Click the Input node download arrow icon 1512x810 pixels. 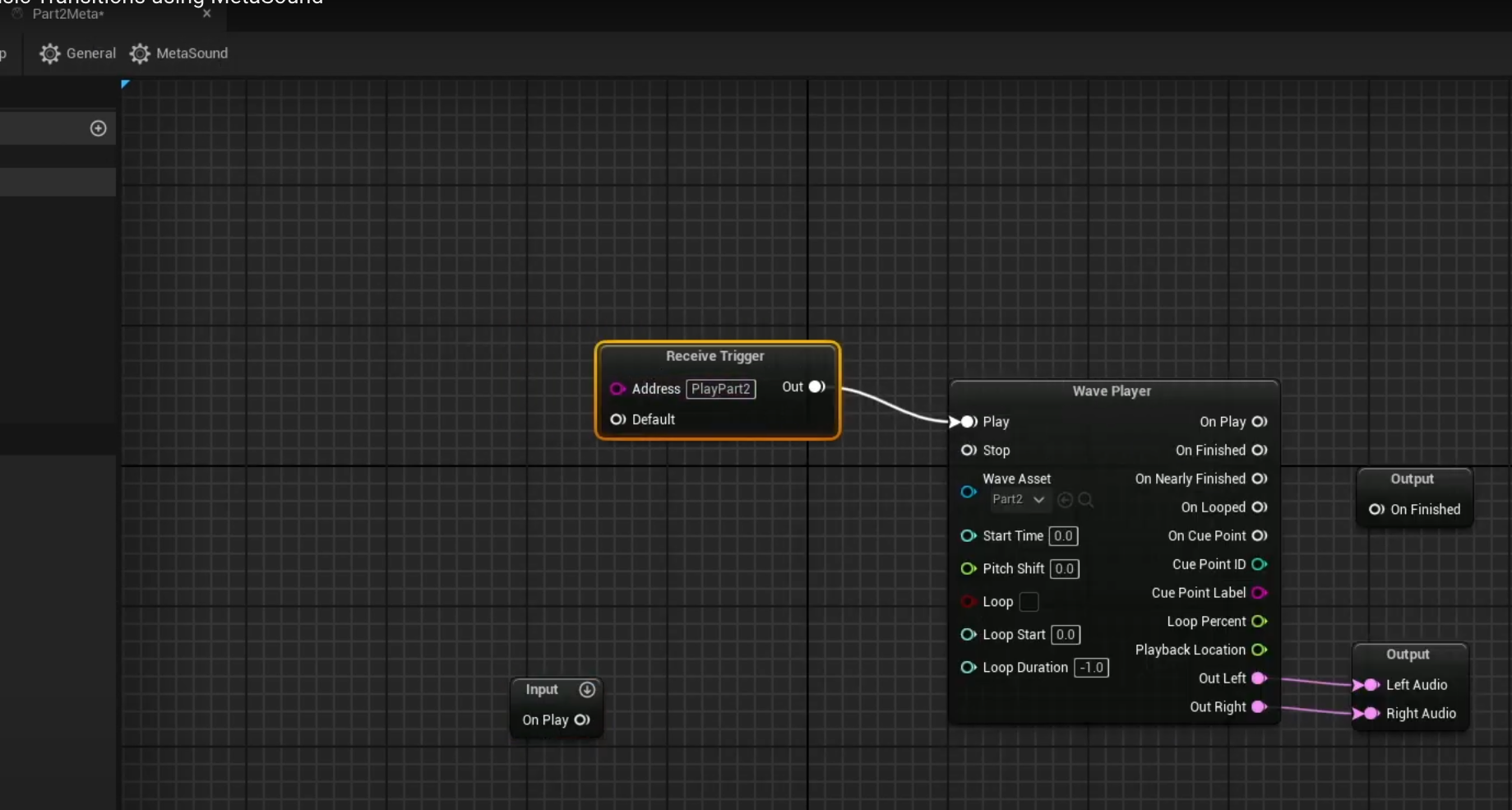coord(587,689)
